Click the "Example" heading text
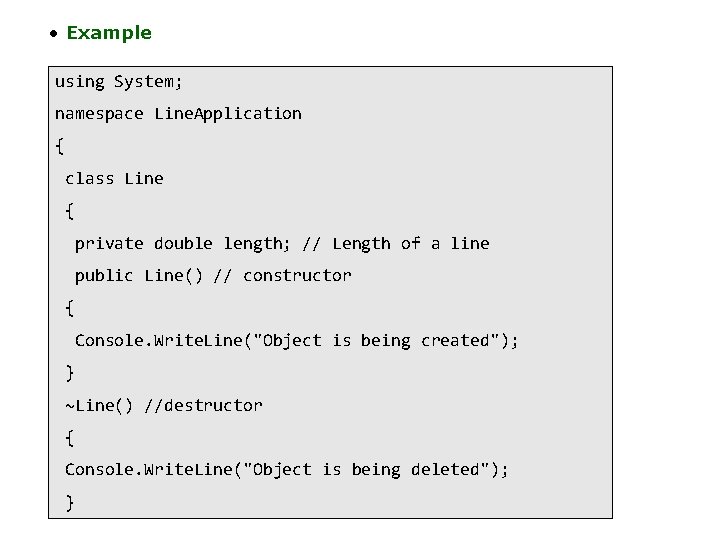 109,33
